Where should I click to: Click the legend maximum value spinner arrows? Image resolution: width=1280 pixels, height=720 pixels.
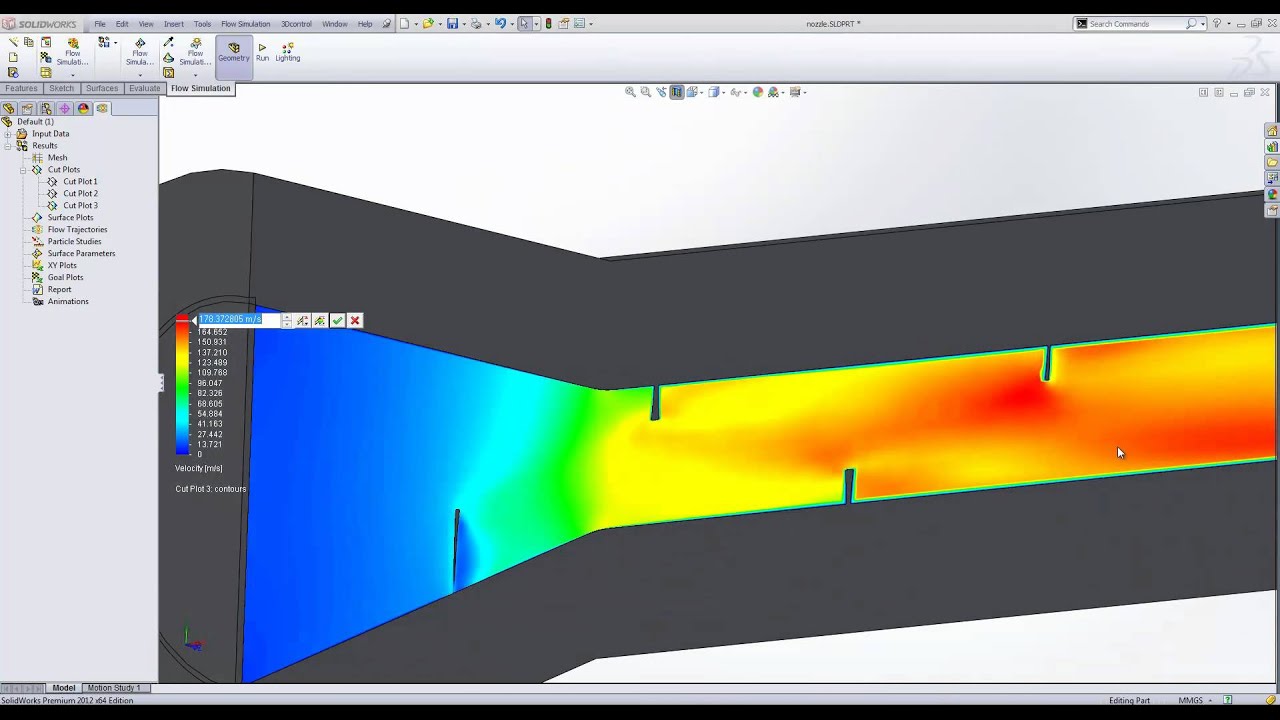[x=287, y=320]
